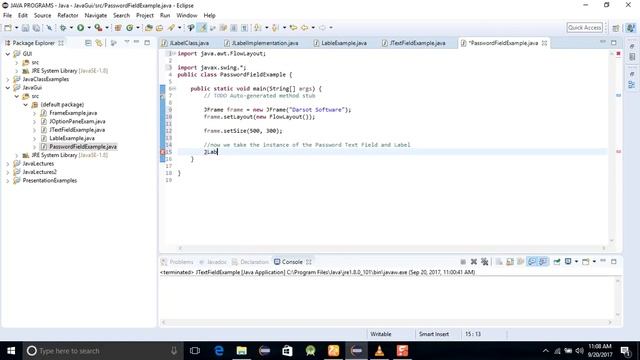Run the program with green Run icon
The image size is (640, 360).
tap(80, 28)
